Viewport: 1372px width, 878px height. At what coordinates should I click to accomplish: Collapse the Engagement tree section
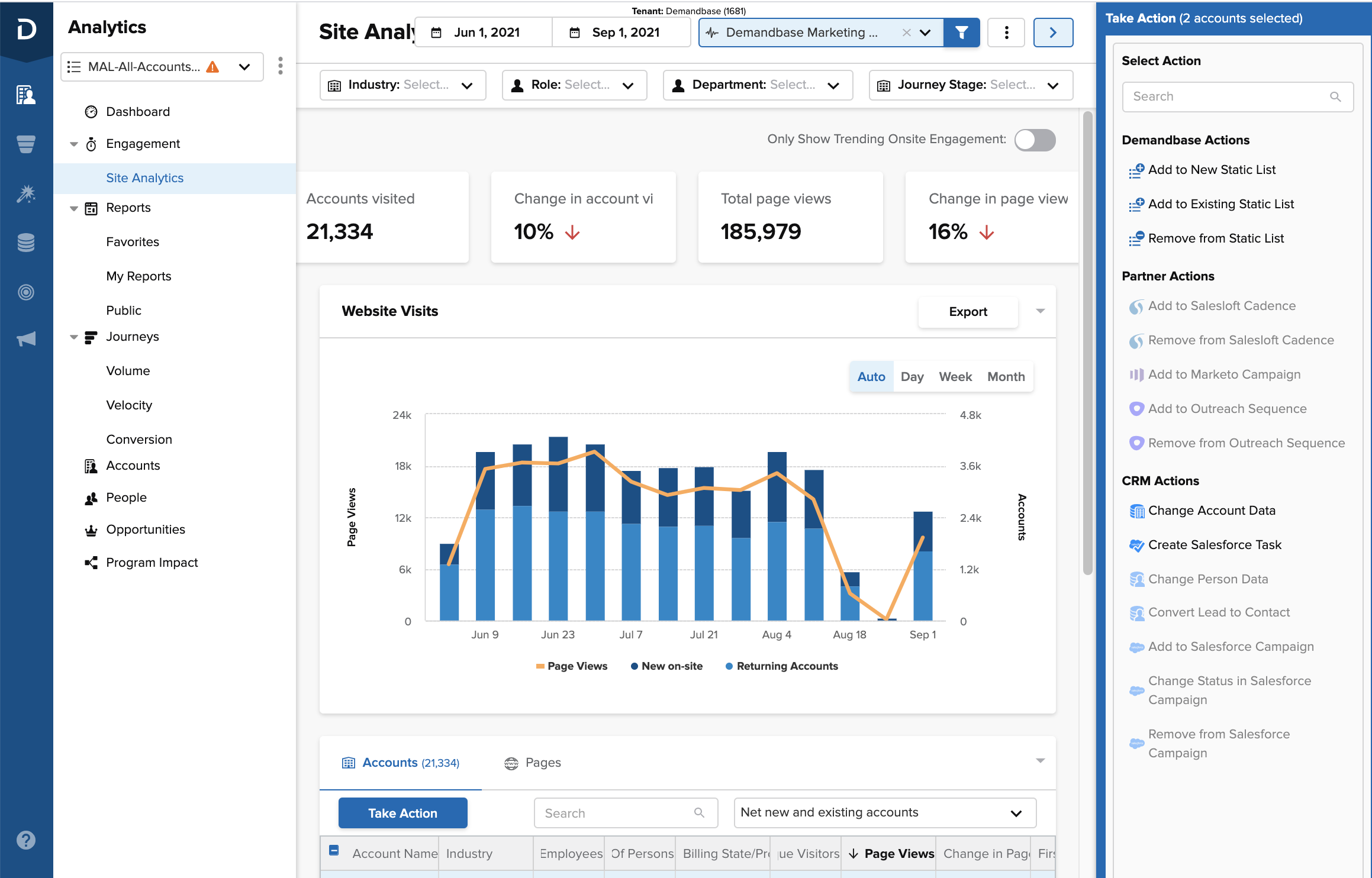pyautogui.click(x=74, y=144)
